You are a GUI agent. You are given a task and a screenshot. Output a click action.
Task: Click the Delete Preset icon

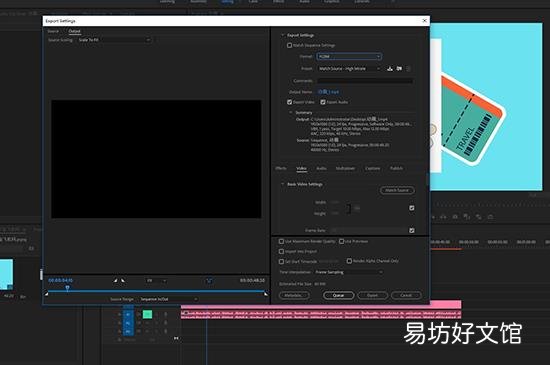pos(408,68)
